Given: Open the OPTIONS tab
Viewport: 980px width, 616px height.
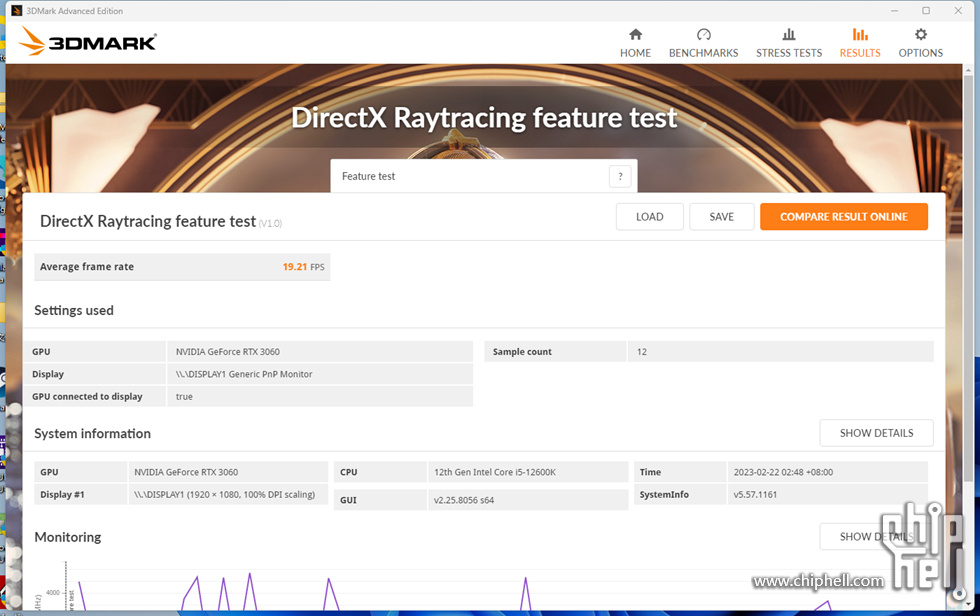Looking at the screenshot, I should (920, 43).
